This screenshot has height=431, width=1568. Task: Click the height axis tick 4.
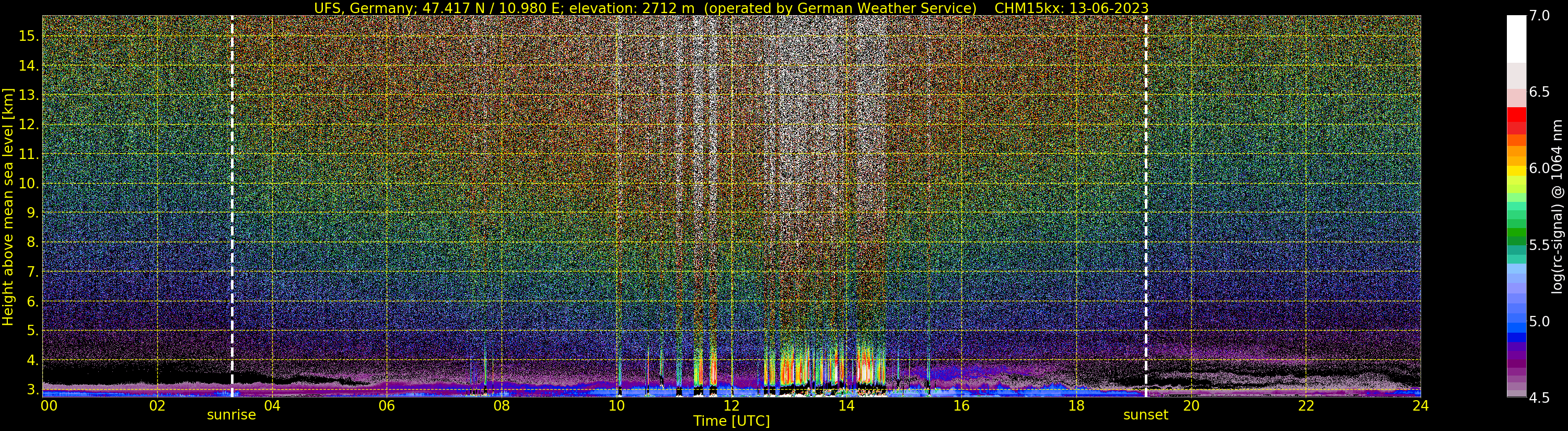(32, 360)
